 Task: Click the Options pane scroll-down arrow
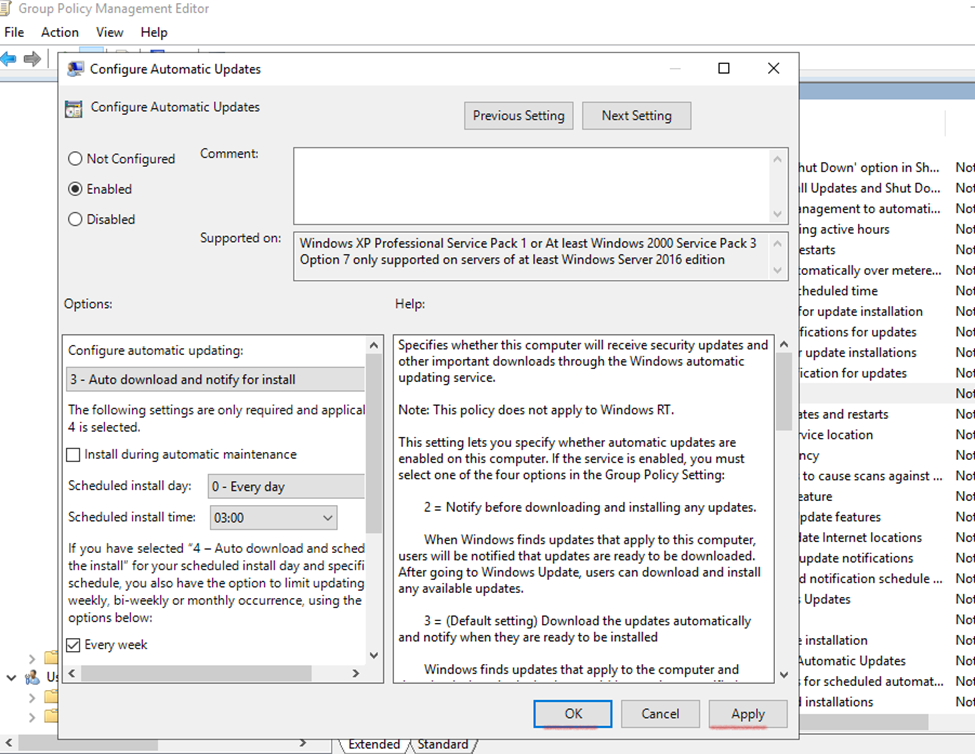[374, 655]
